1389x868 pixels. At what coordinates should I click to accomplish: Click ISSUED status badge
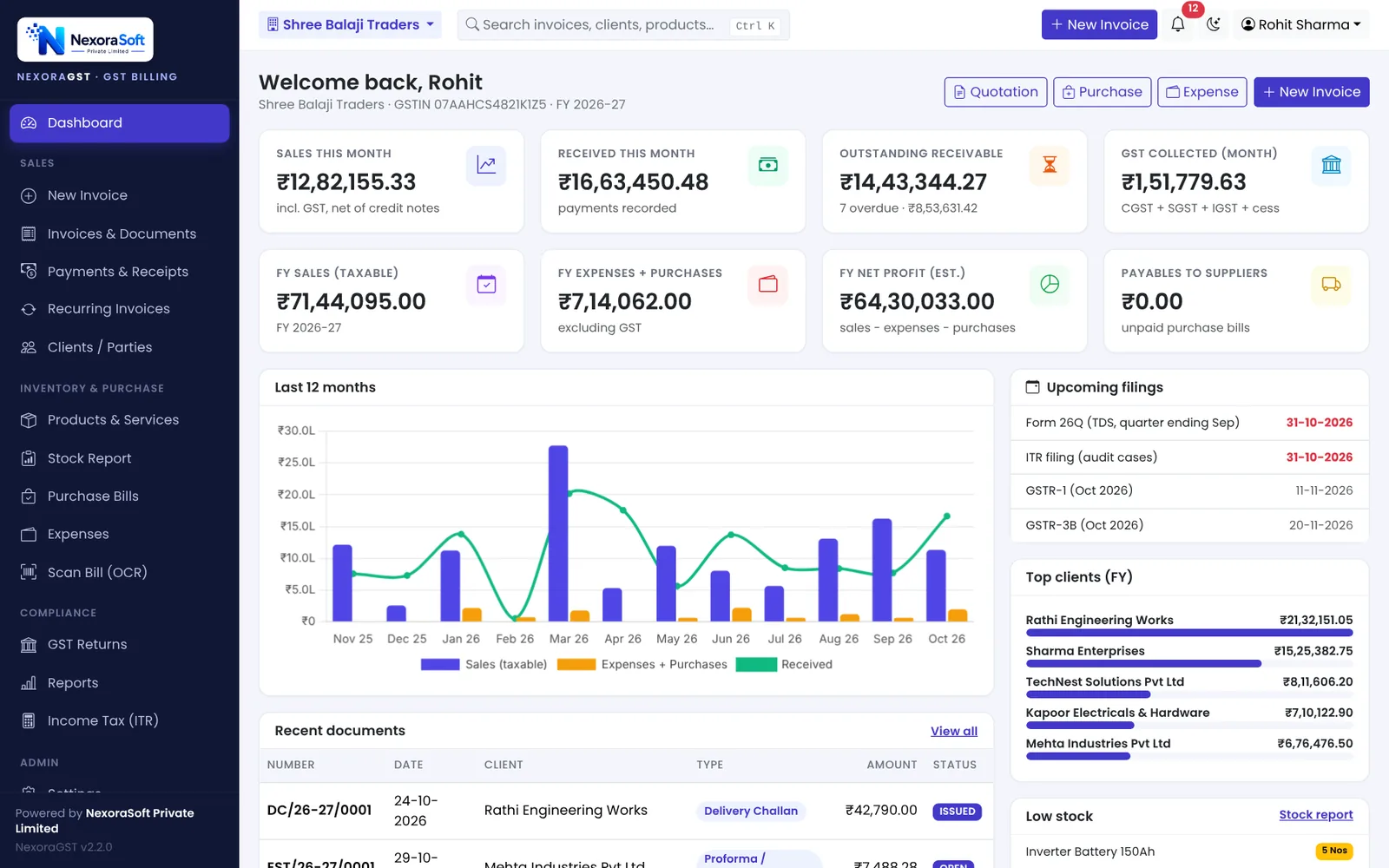point(958,812)
